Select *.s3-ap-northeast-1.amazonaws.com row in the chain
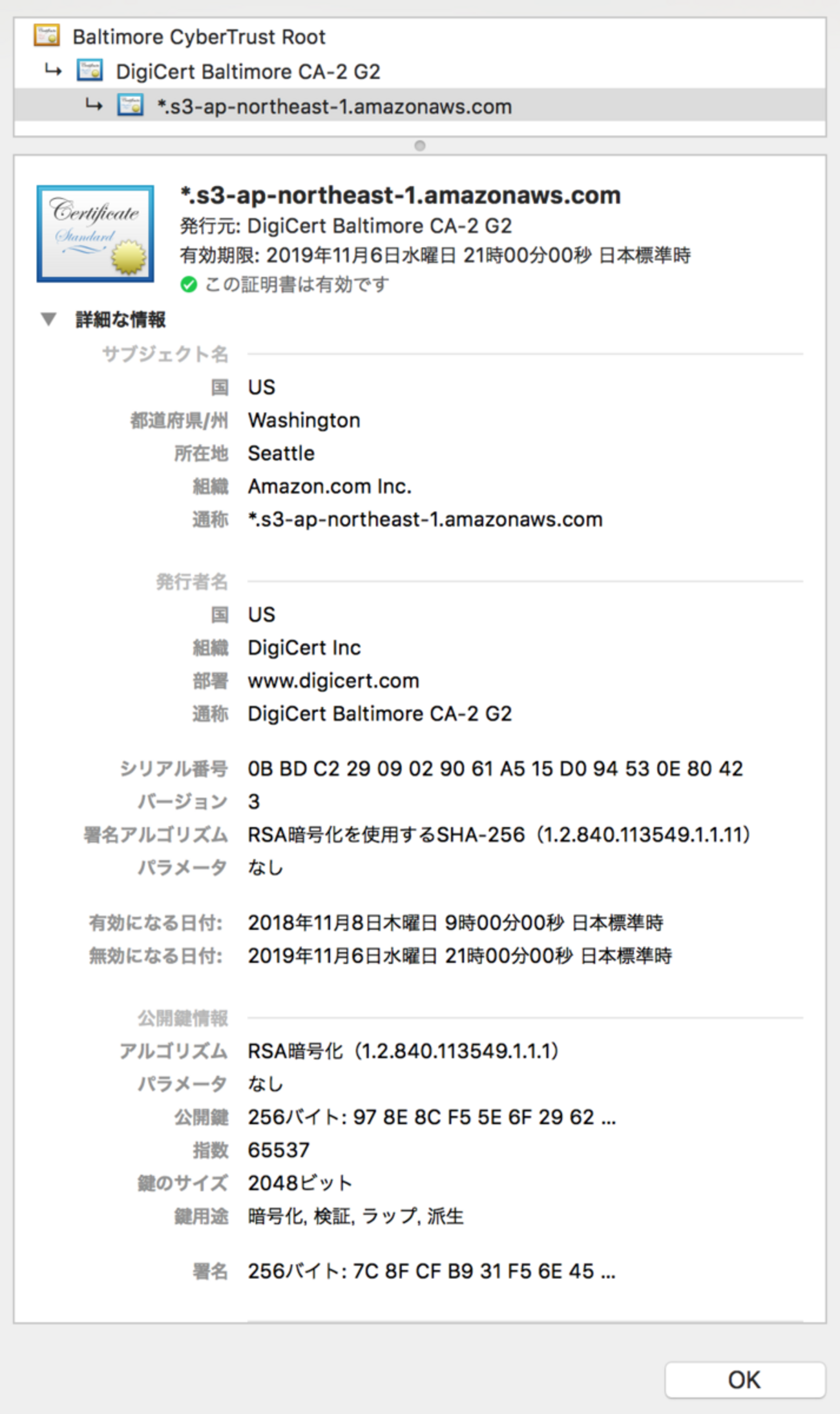The image size is (840, 1414). tap(420, 106)
